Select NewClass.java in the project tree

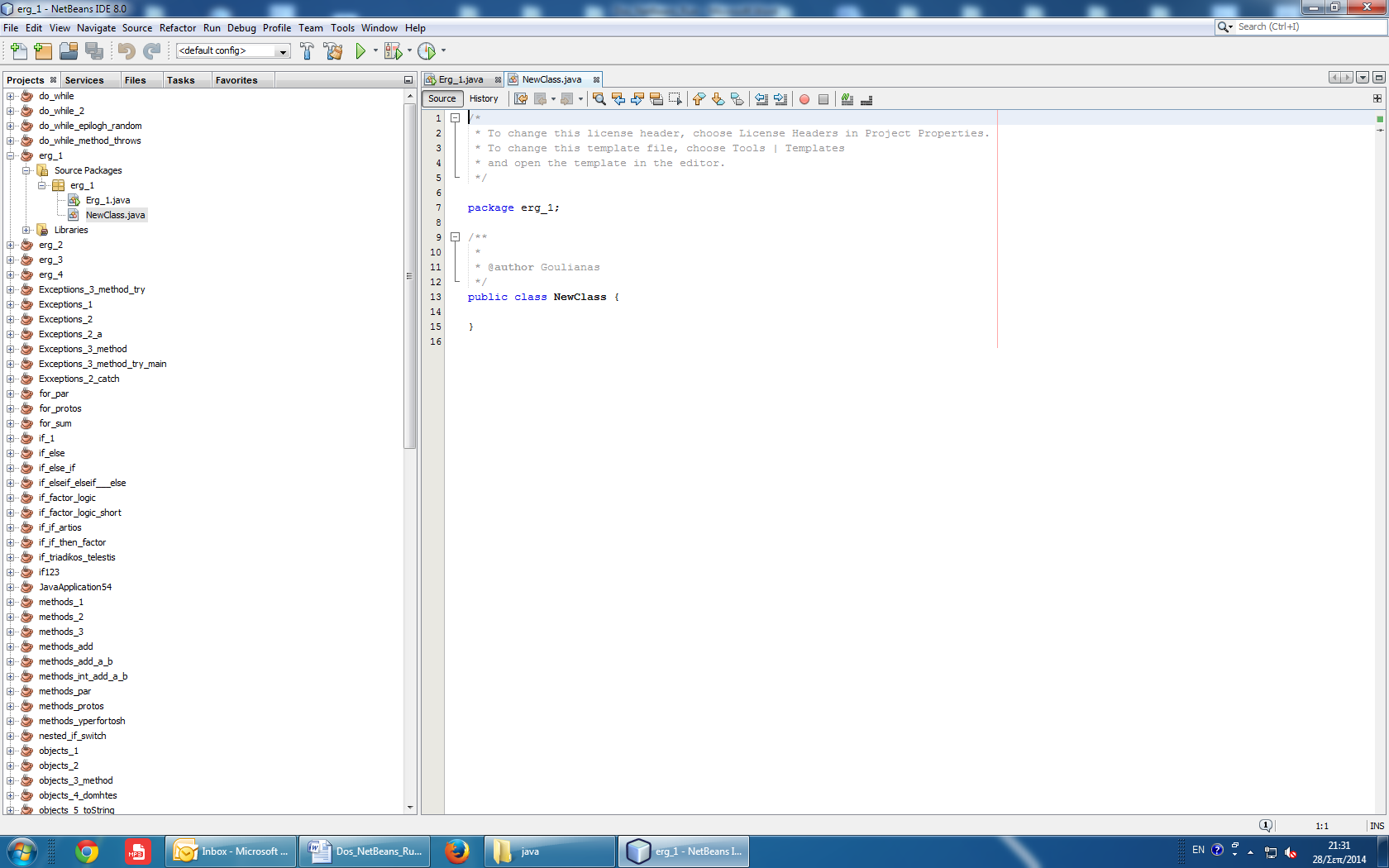pyautogui.click(x=115, y=215)
